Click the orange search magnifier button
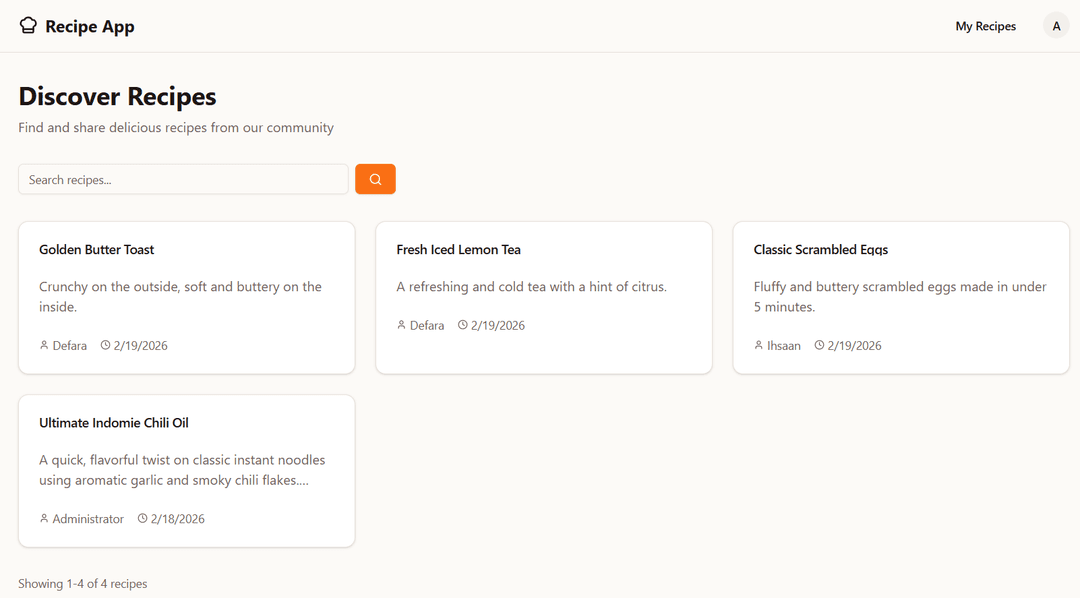This screenshot has width=1080, height=598. click(x=375, y=179)
